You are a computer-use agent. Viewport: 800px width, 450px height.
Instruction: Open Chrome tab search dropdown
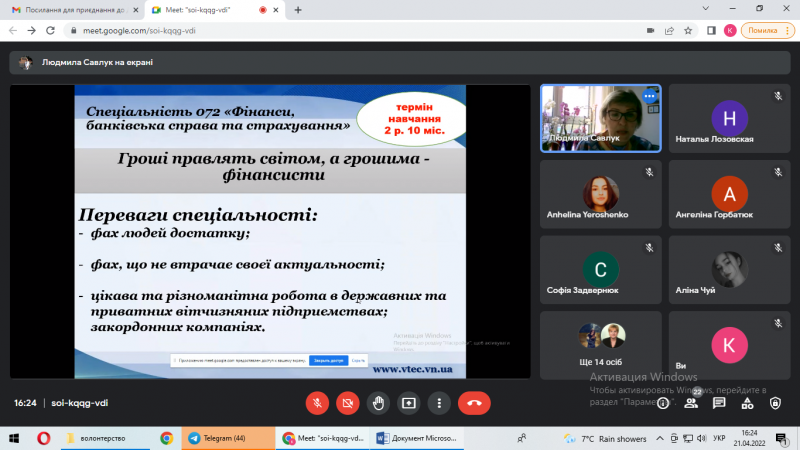[x=706, y=9]
